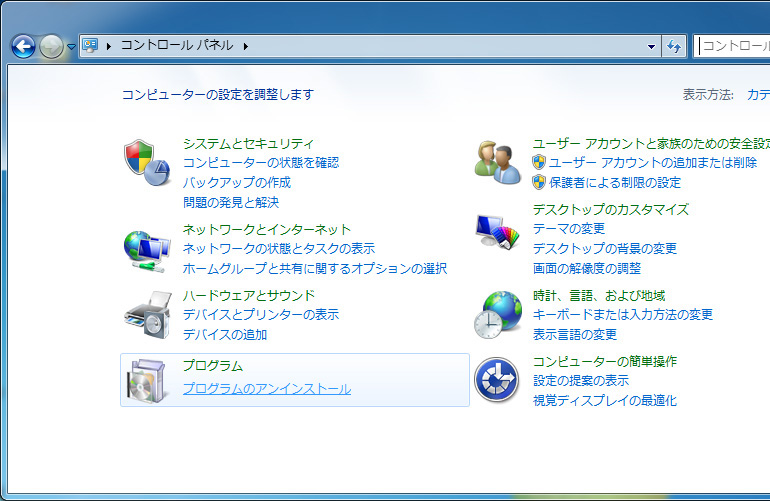Open バックアップの作成 link

(x=237, y=182)
